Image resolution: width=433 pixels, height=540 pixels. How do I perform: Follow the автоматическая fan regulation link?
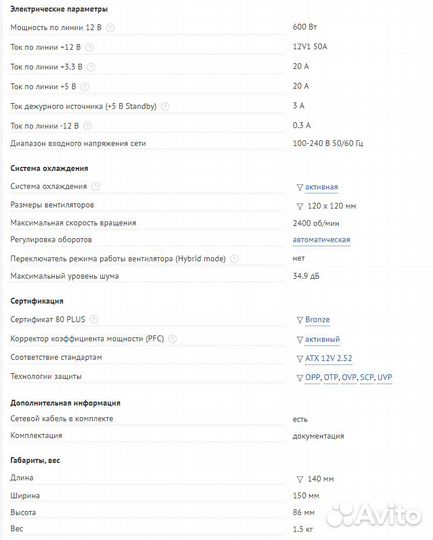click(x=321, y=239)
